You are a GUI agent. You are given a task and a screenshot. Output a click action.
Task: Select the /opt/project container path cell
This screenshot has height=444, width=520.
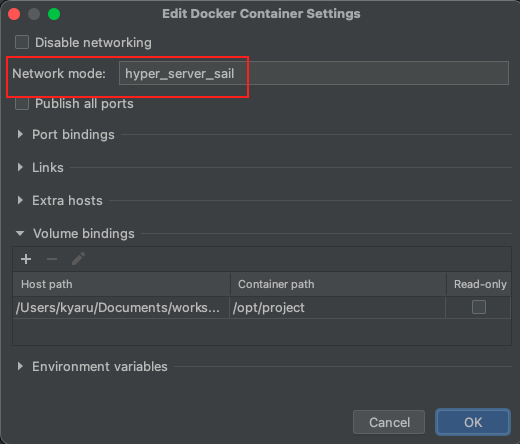pos(337,307)
